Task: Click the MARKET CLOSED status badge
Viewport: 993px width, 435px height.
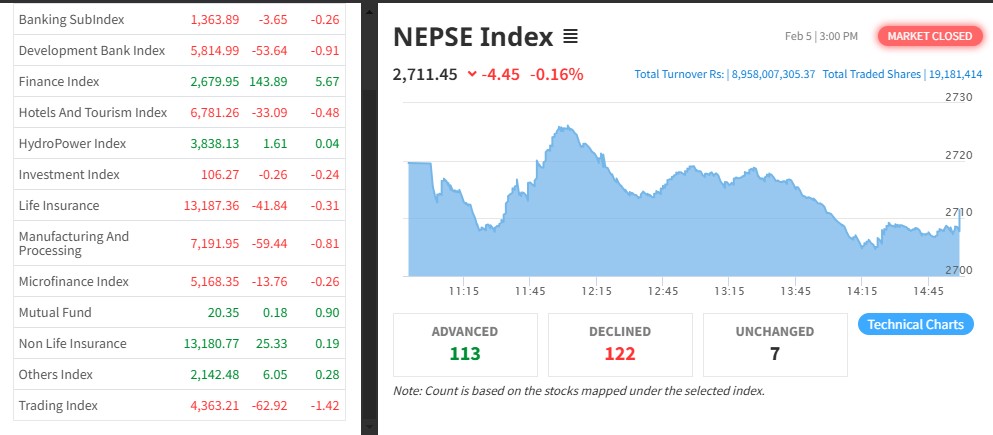Action: pyautogui.click(x=929, y=36)
